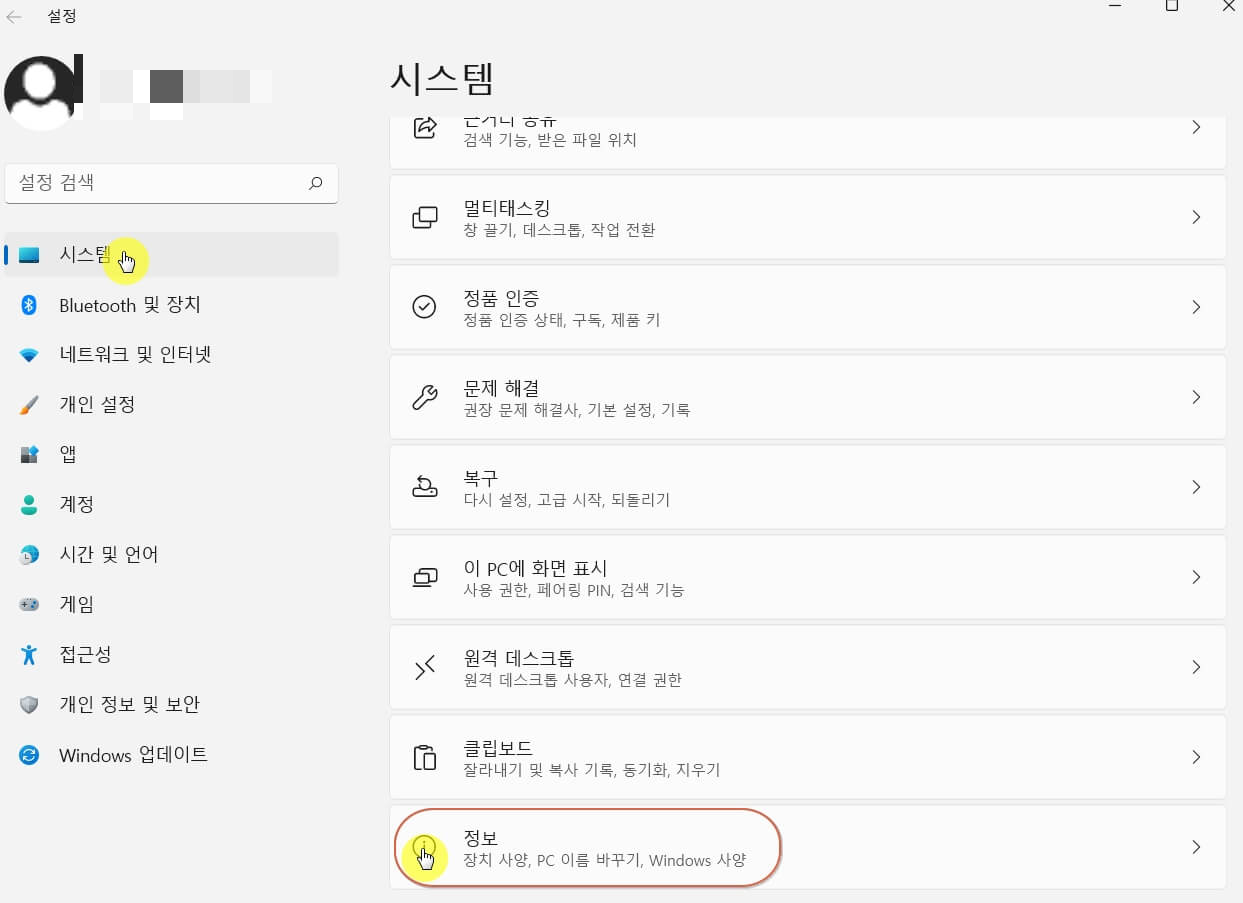Select the Bluetooth 및 장치 sidebar icon
Screen dimensions: 1243x903
27,305
